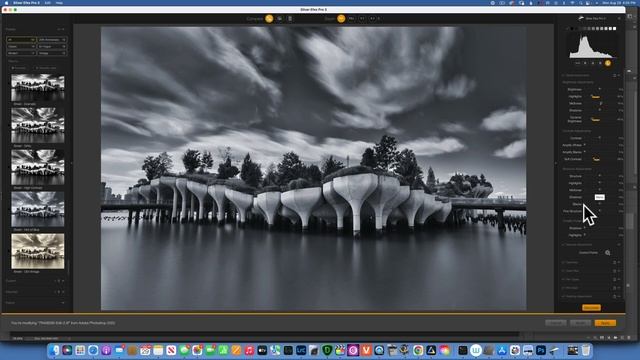Open Safari from the Dock
The image size is (640, 360).
click(x=93, y=350)
